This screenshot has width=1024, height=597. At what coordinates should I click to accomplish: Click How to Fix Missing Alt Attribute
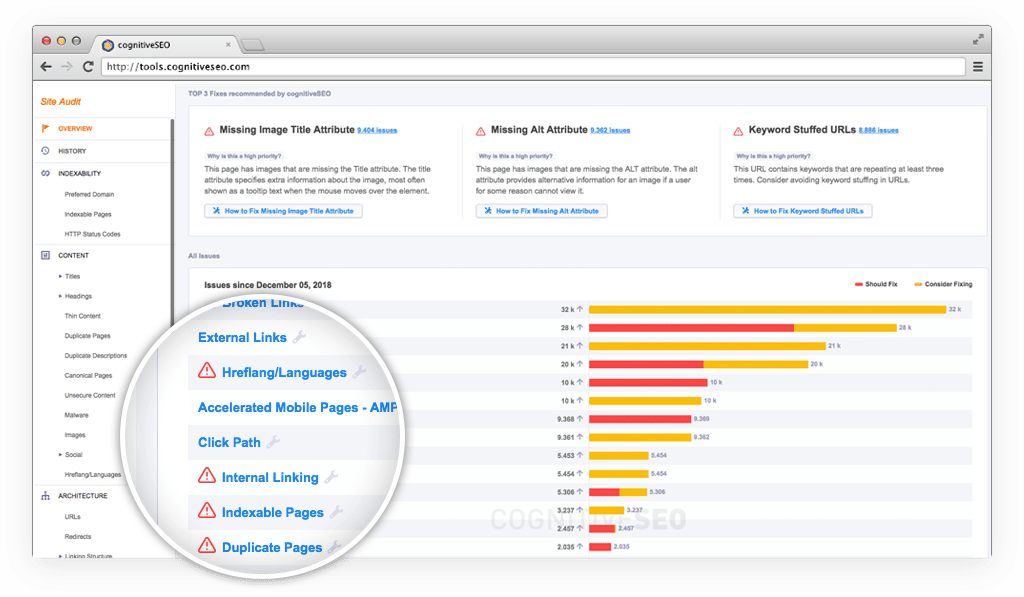(541, 211)
